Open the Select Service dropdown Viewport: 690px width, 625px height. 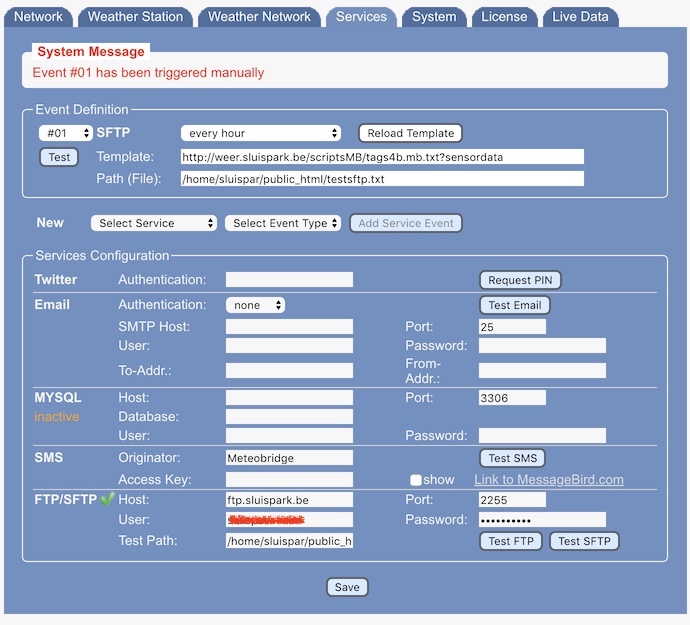[x=153, y=223]
